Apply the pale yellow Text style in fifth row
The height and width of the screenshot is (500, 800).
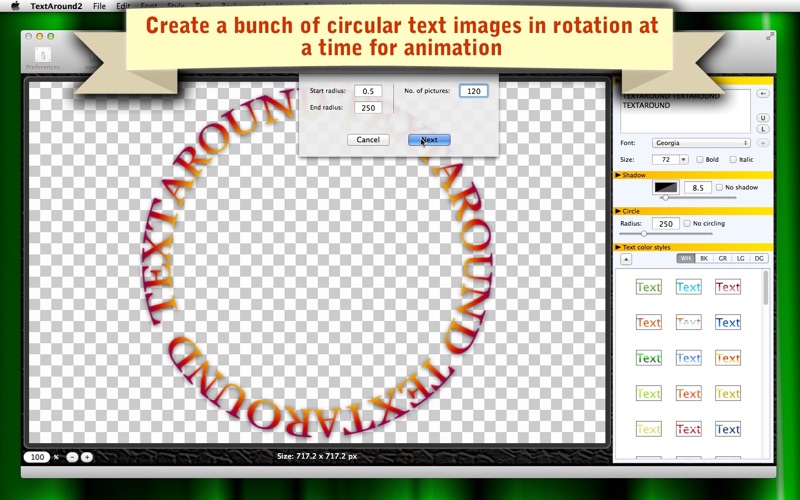pyautogui.click(x=648, y=429)
